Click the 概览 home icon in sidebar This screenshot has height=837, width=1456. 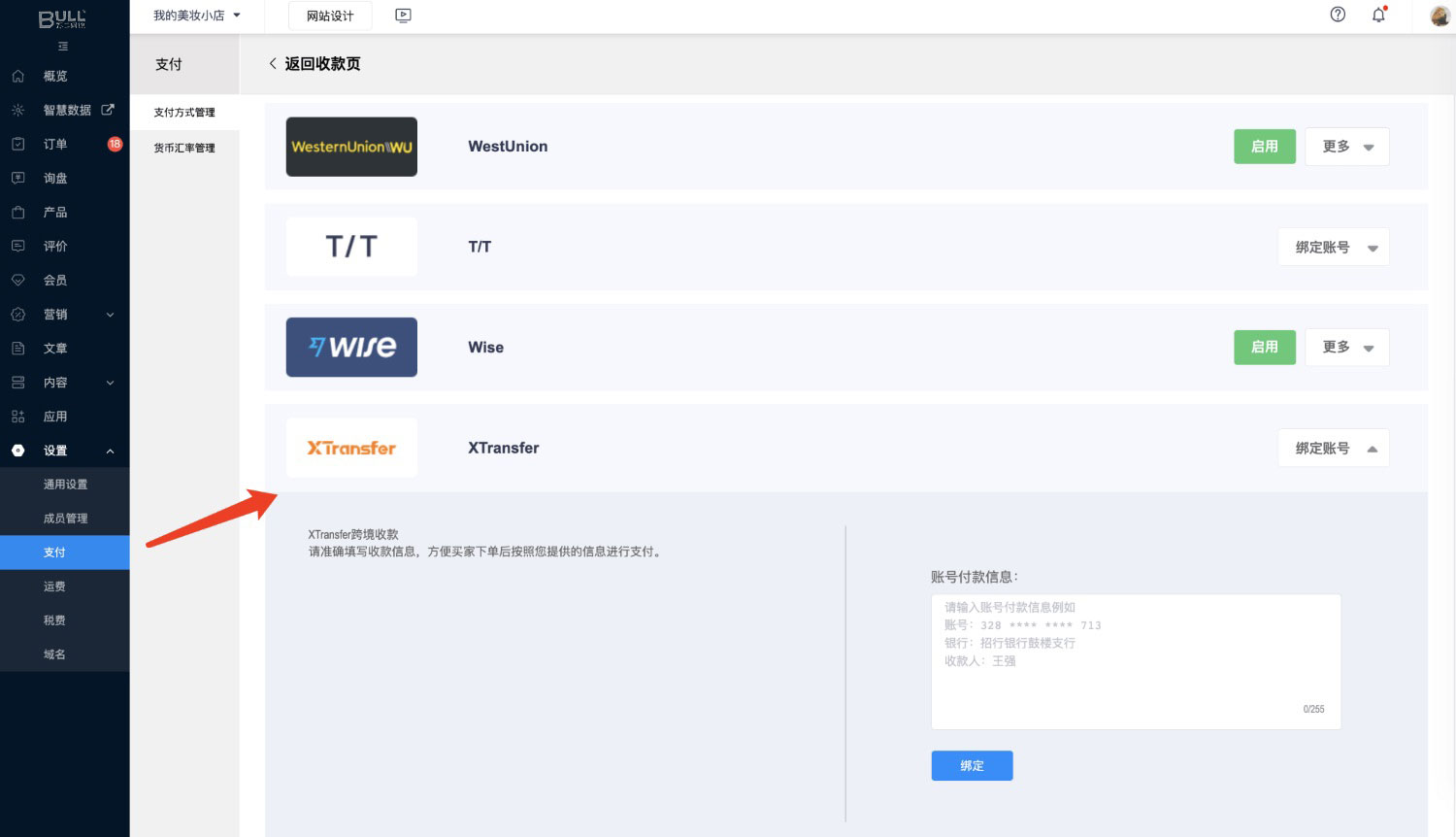18,76
